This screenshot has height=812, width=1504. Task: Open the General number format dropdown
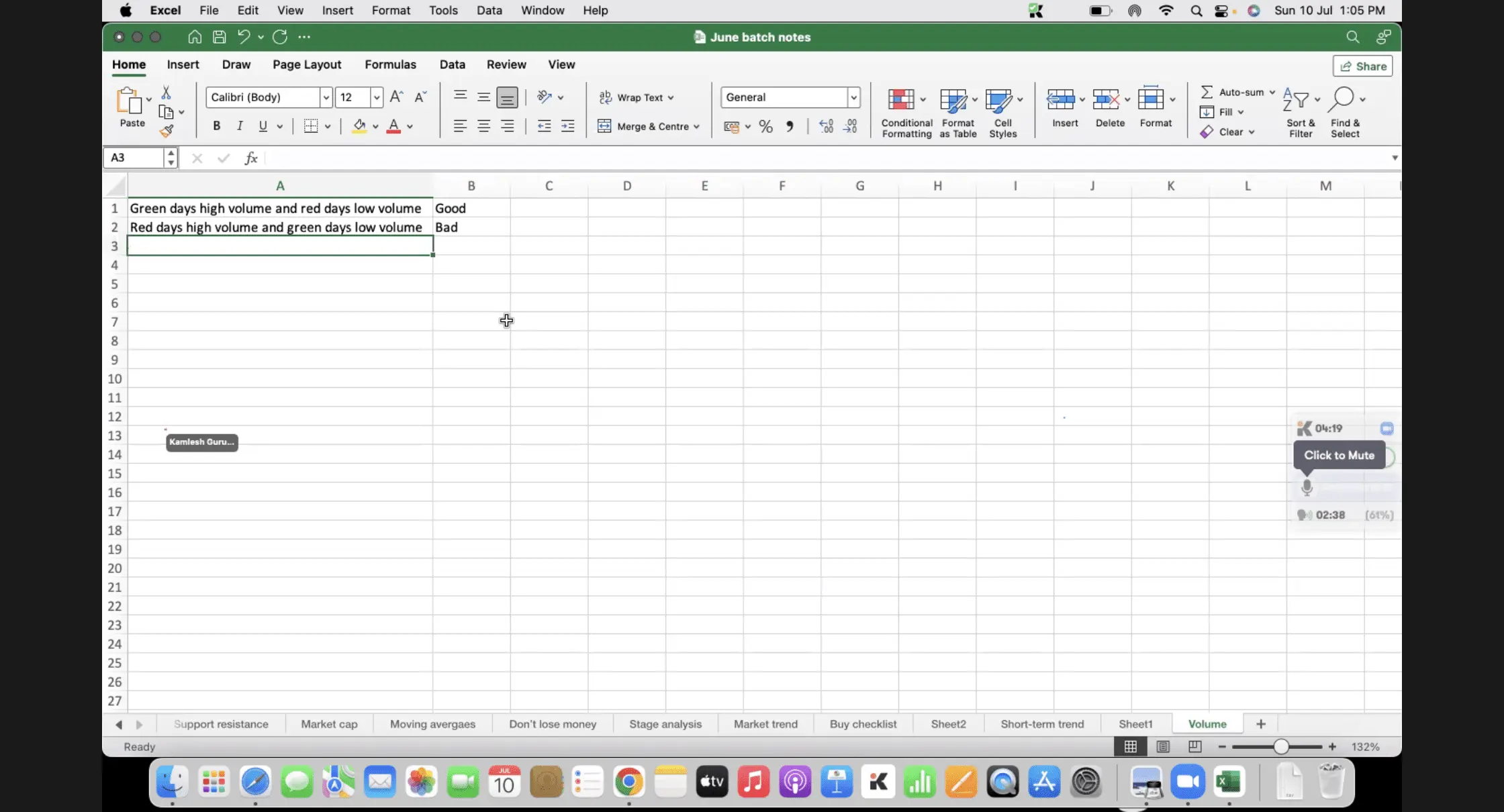tap(853, 97)
